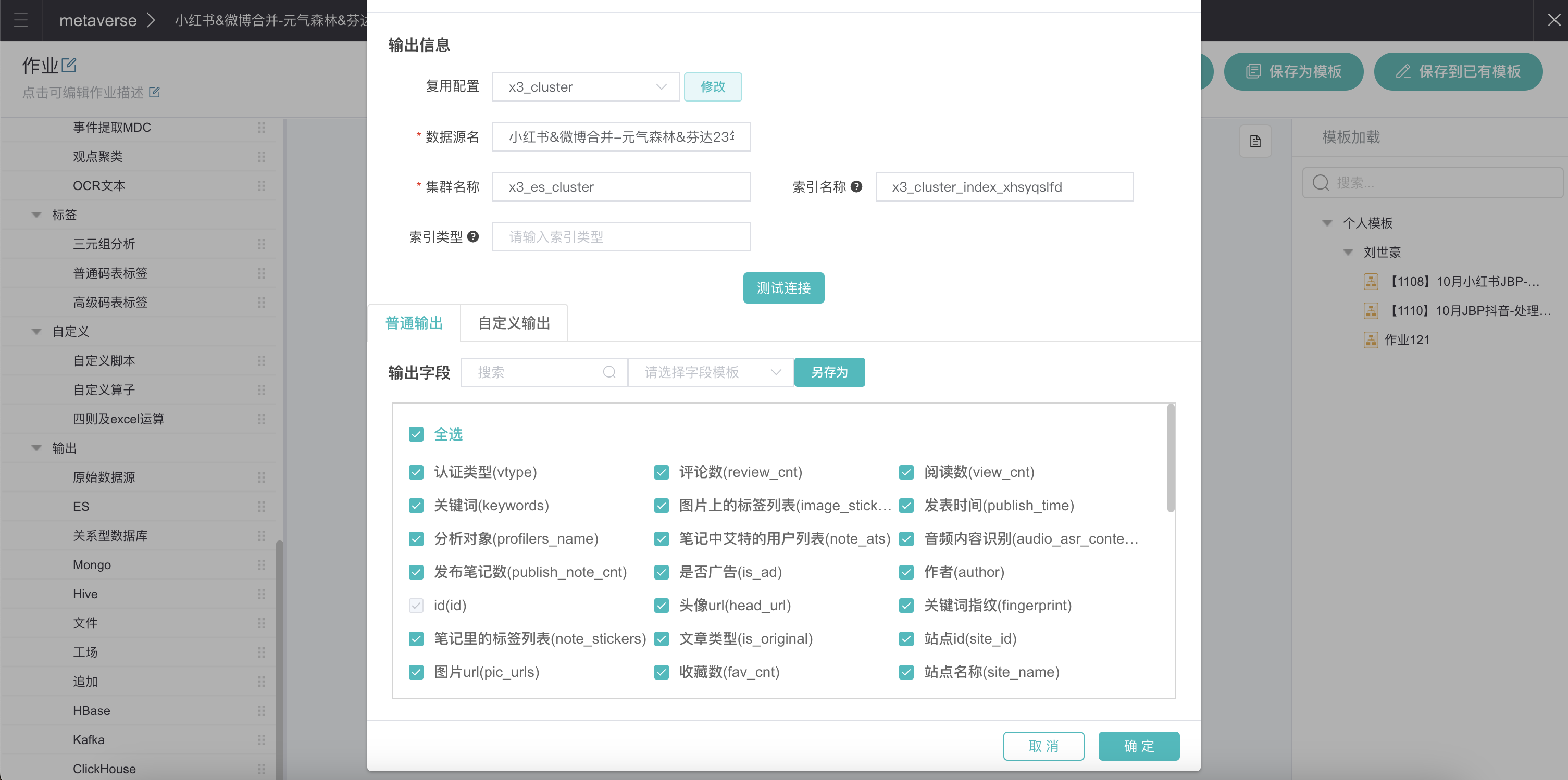Click 保存为模板 button
Viewport: 1568px width, 780px height.
pos(1293,72)
